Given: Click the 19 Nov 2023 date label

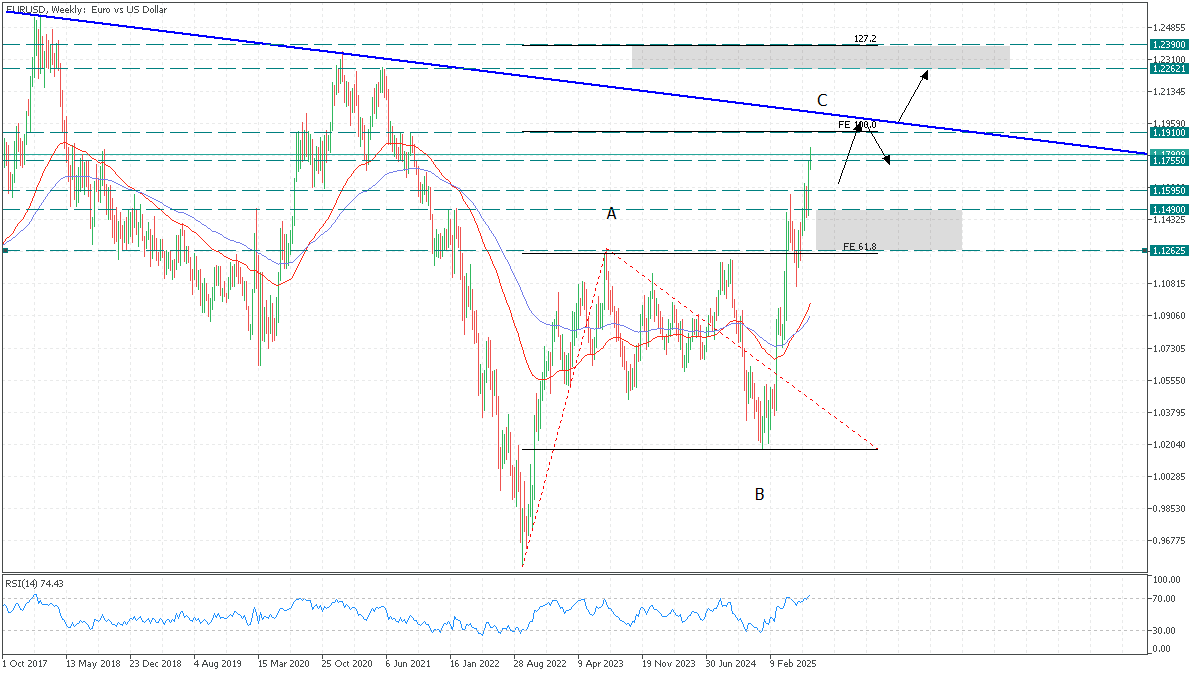Looking at the screenshot, I should click(x=667, y=663).
